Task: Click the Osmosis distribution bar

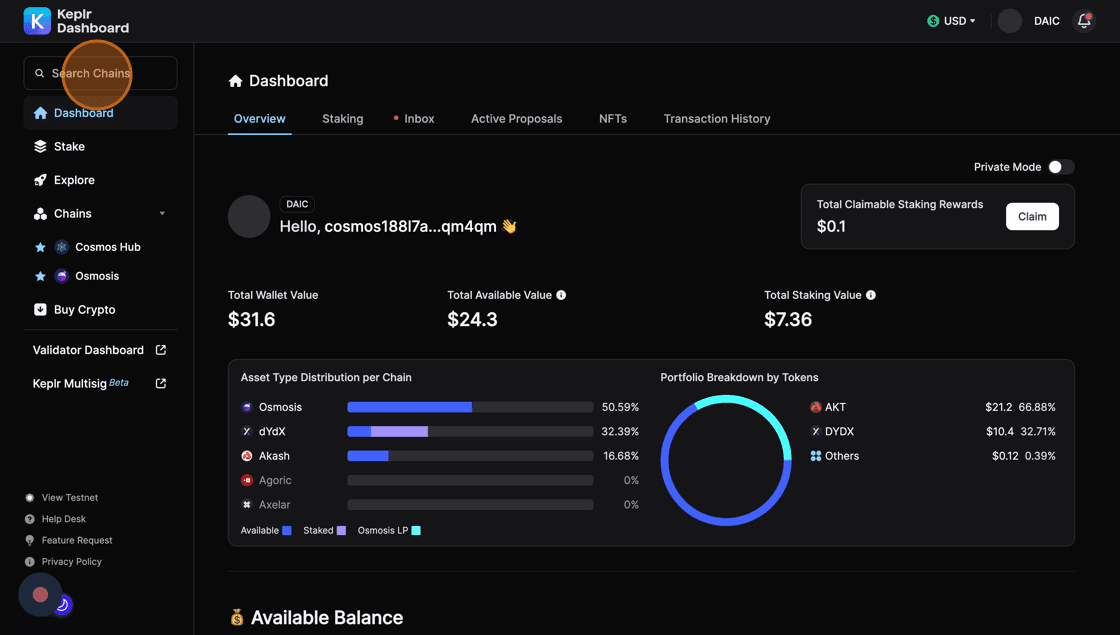Action: [x=469, y=407]
